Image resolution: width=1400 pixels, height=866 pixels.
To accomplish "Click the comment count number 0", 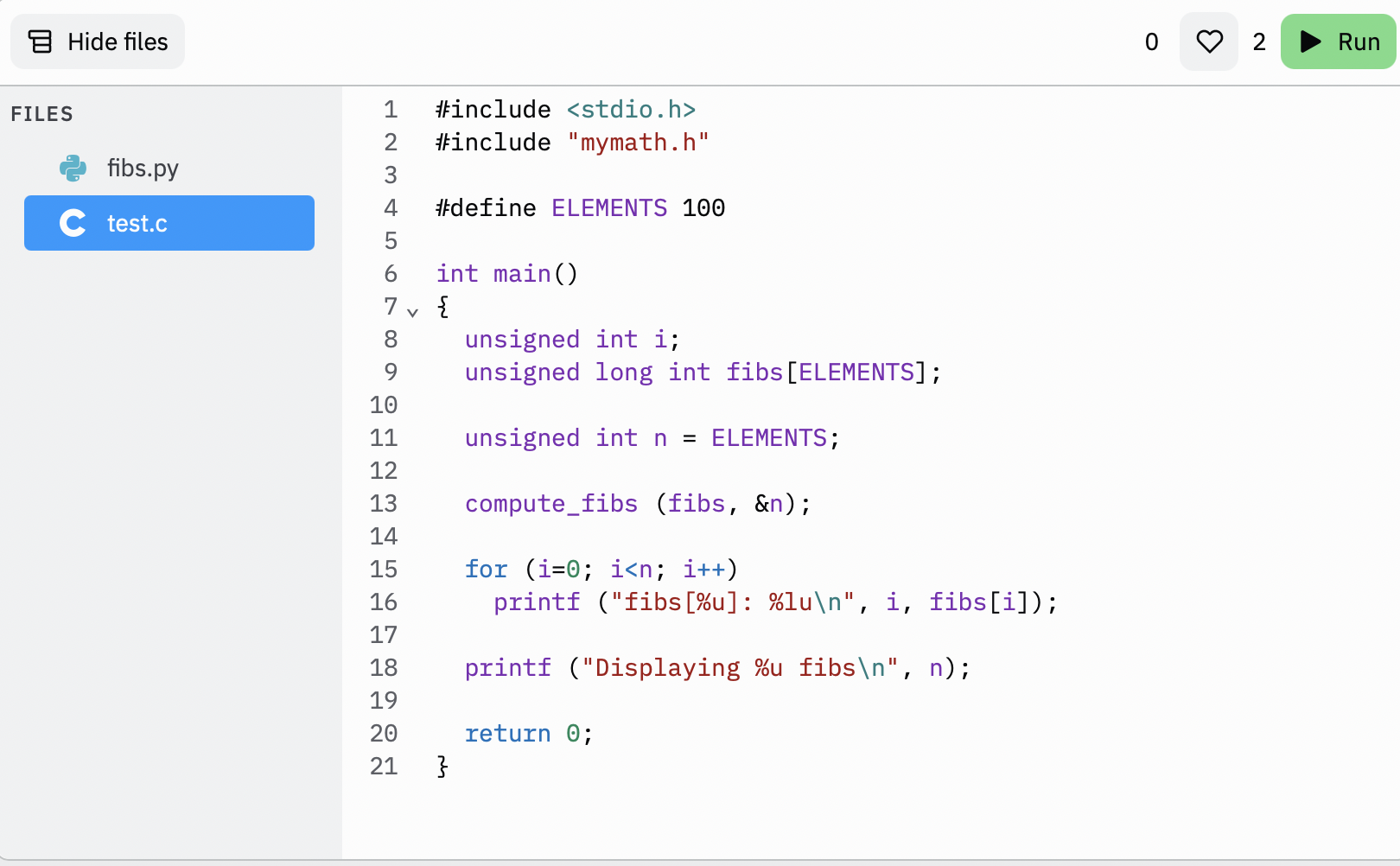I will (1151, 41).
